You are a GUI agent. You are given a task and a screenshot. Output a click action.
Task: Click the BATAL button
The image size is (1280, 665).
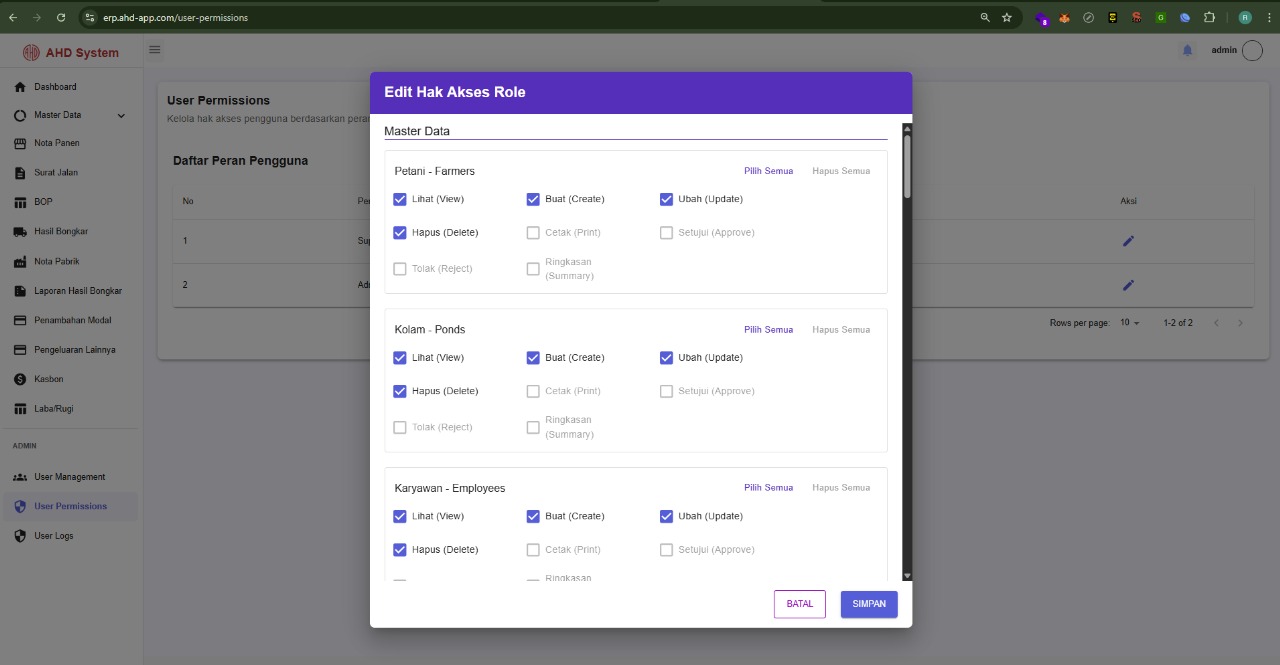799,604
